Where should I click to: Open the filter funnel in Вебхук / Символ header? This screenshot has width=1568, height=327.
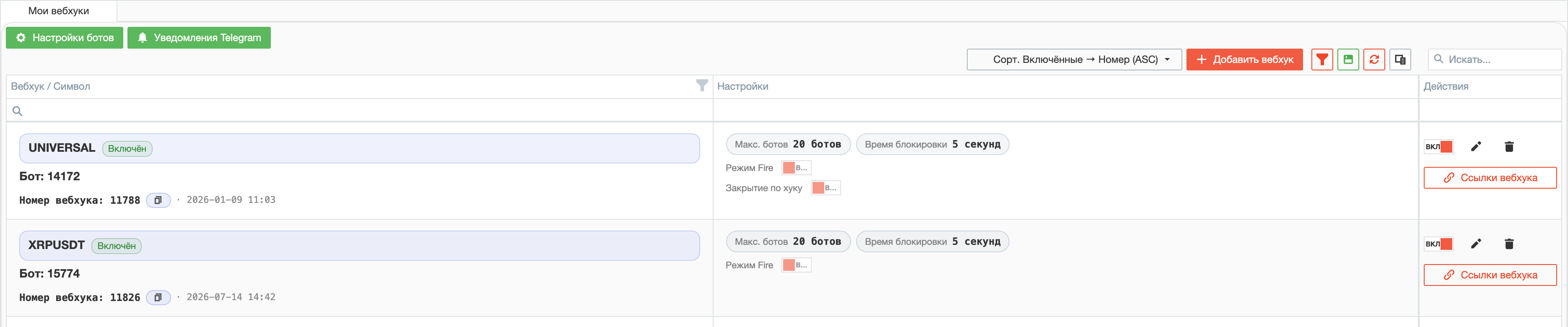(702, 86)
